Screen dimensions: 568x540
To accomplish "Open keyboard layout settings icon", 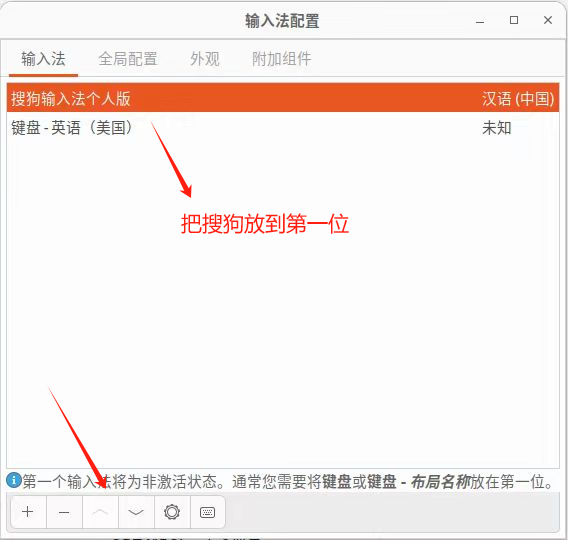I will point(208,512).
